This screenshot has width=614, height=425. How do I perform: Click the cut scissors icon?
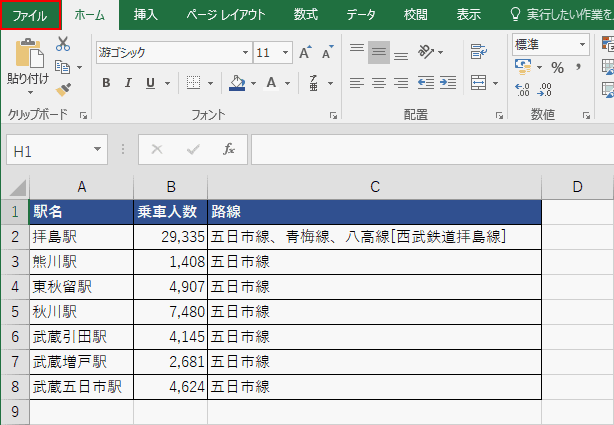click(63, 44)
